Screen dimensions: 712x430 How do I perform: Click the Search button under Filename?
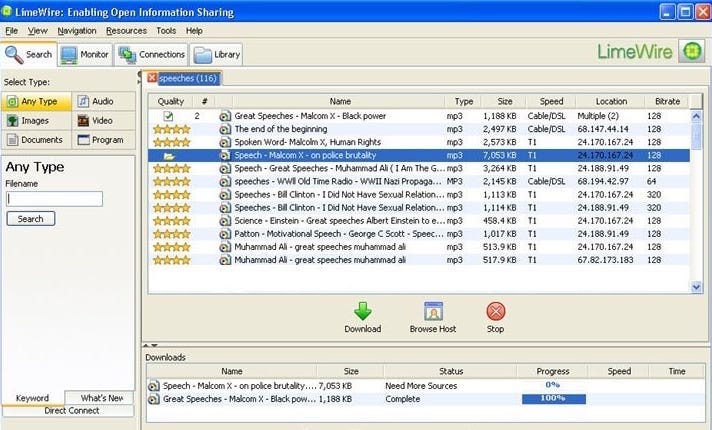[x=31, y=219]
